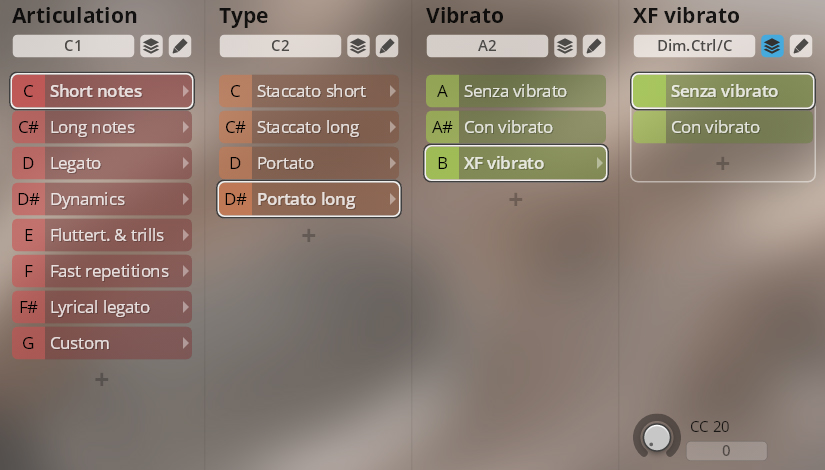Select the Senza vibrato slot in XF vibrato
This screenshot has height=470, width=825.
click(x=723, y=91)
